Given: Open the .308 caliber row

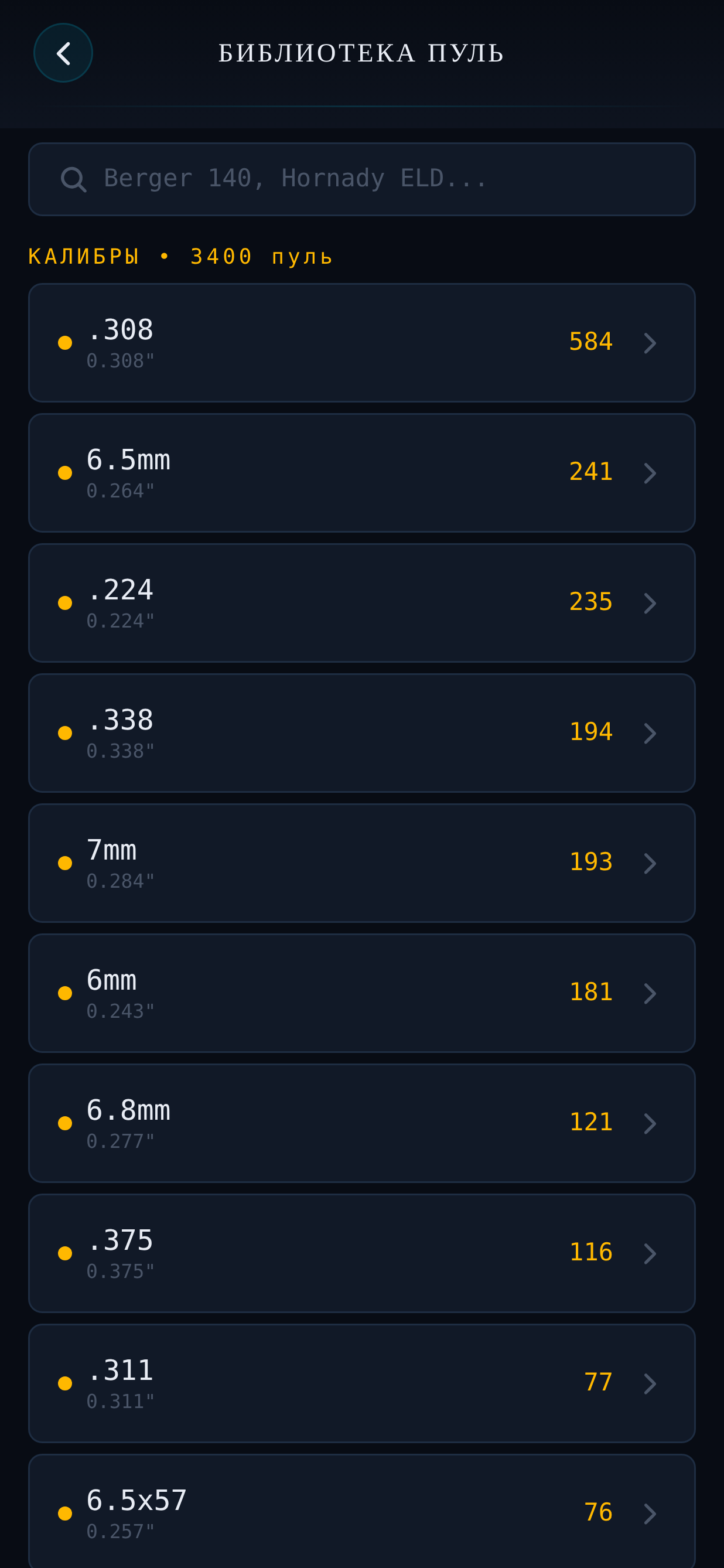Looking at the screenshot, I should [x=362, y=343].
